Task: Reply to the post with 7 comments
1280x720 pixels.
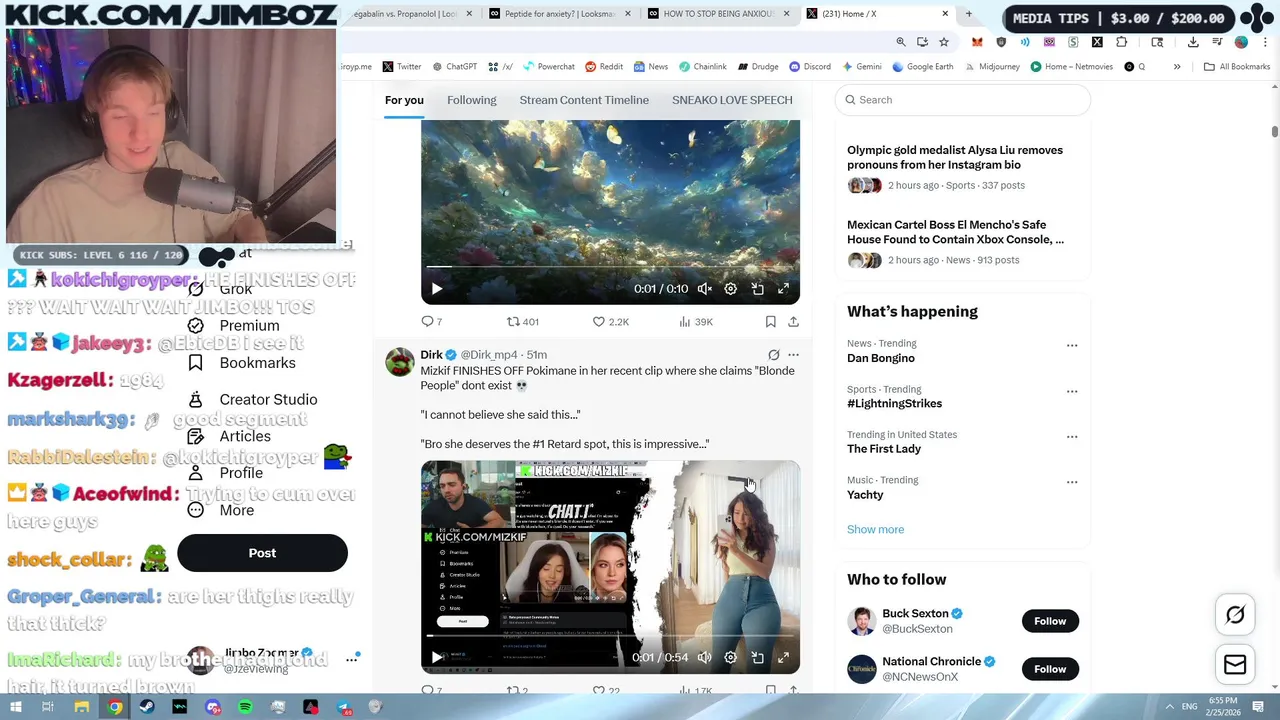Action: 431,321
